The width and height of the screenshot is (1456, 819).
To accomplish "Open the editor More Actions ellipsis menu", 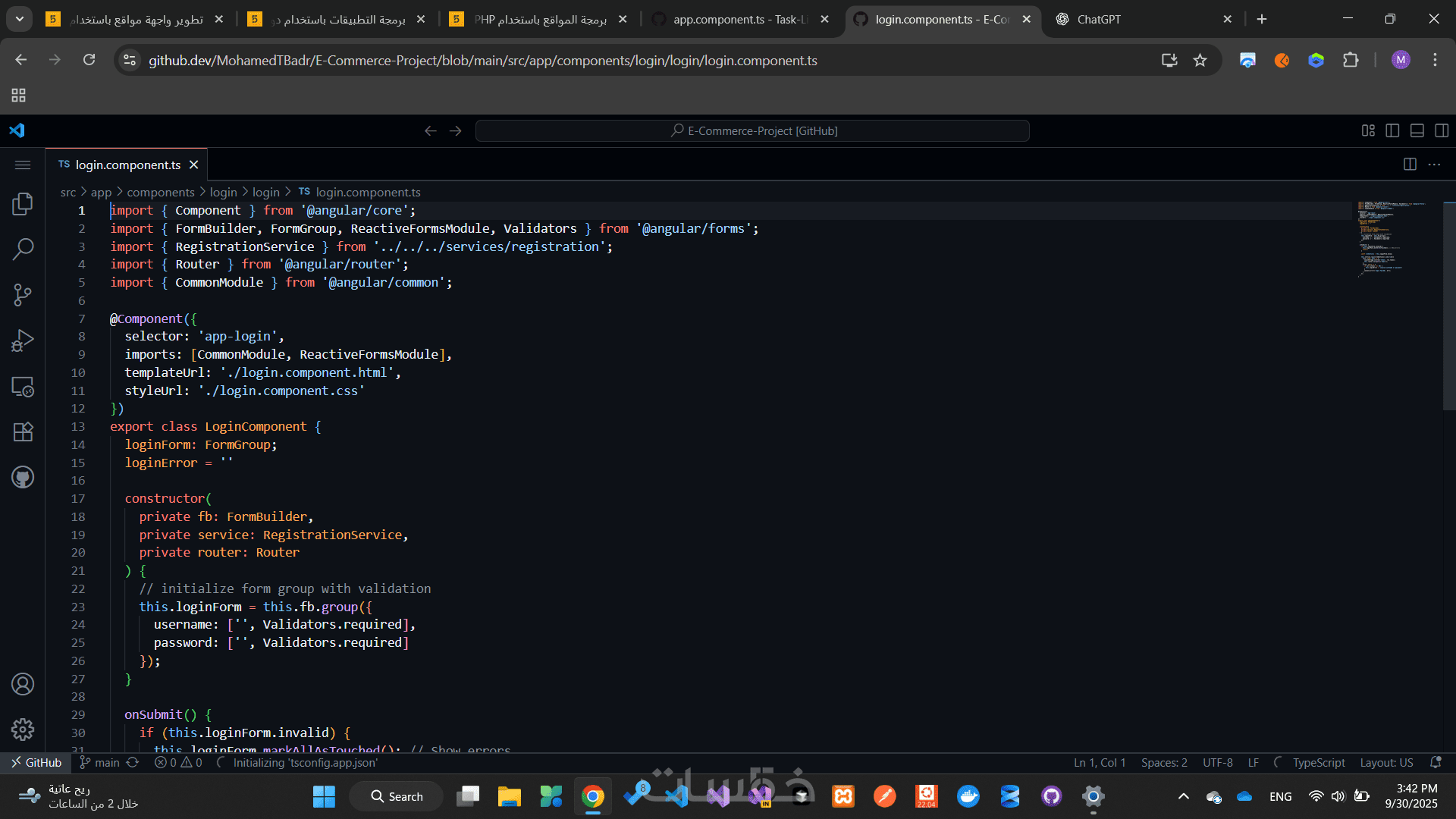I will point(1434,165).
